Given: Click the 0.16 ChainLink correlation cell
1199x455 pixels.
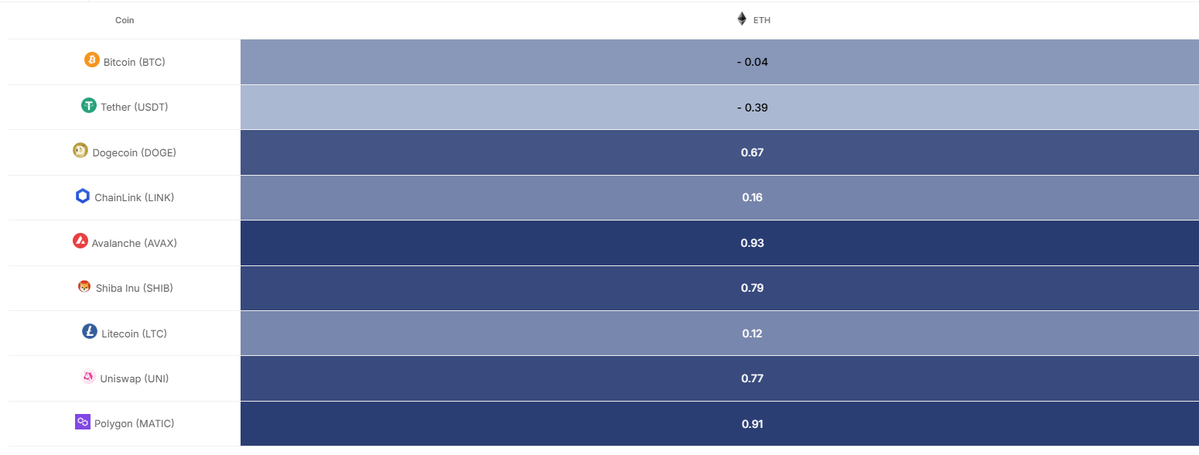Looking at the screenshot, I should pyautogui.click(x=752, y=198).
